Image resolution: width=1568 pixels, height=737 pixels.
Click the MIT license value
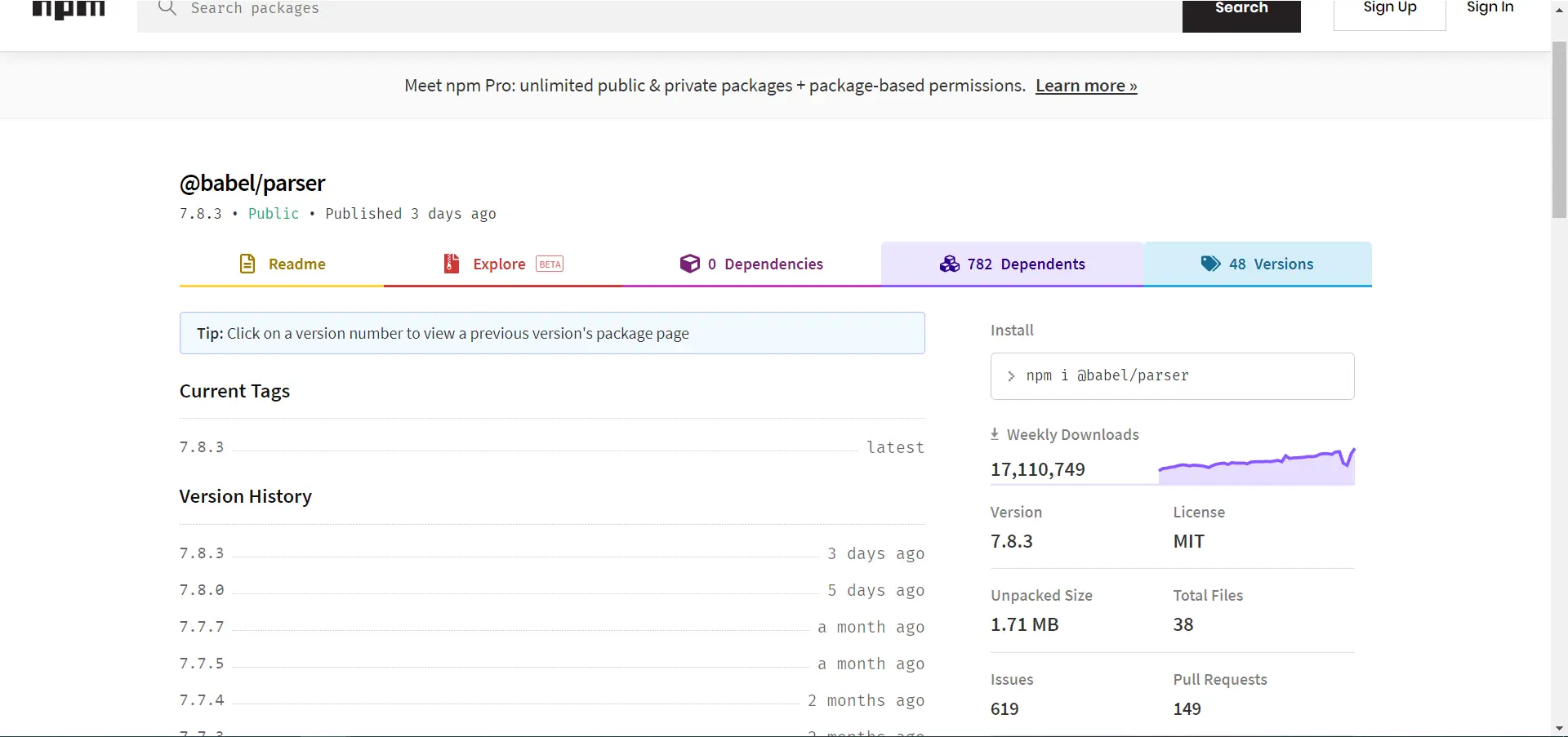coord(1189,541)
